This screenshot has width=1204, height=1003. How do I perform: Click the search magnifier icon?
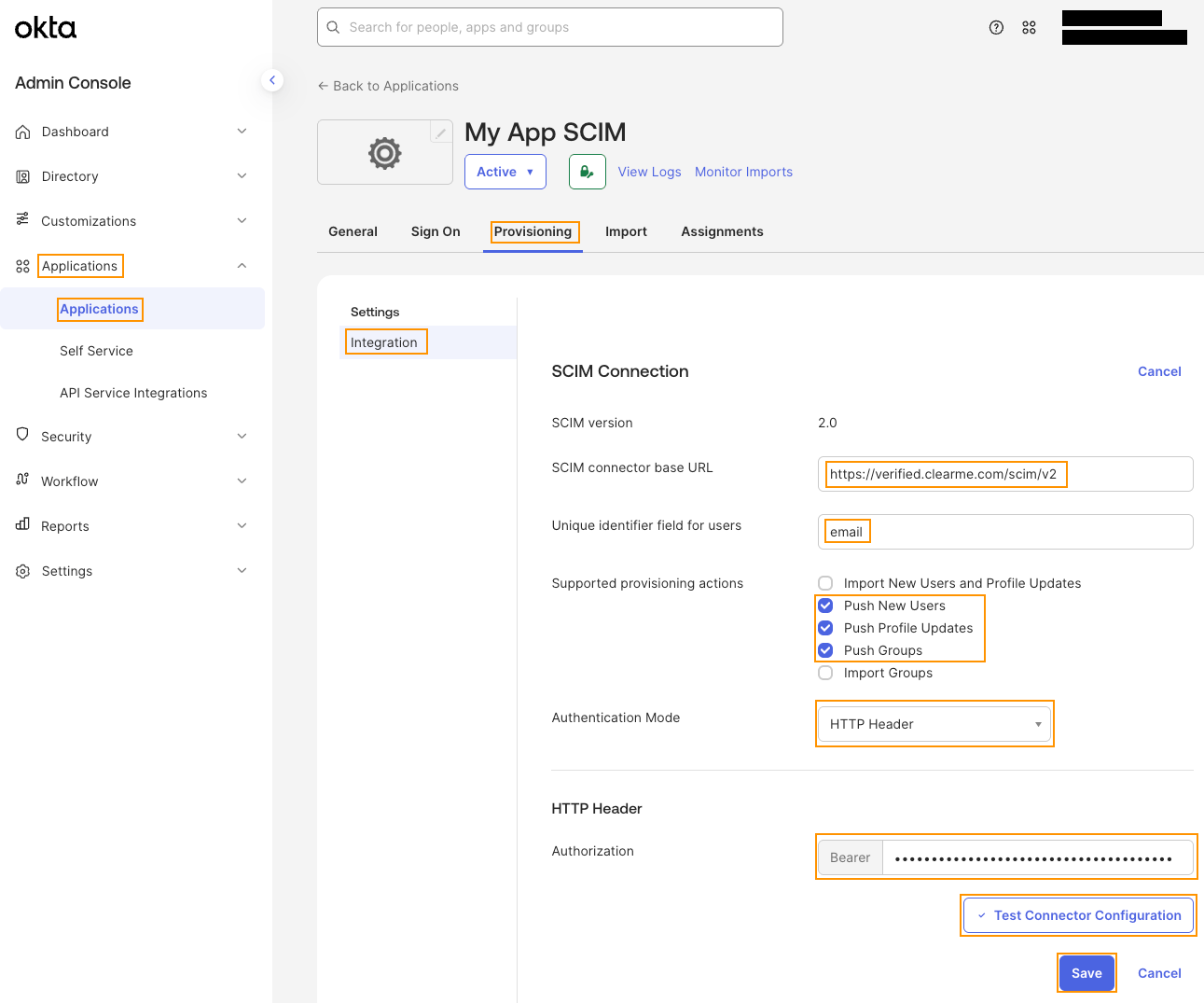pos(333,27)
